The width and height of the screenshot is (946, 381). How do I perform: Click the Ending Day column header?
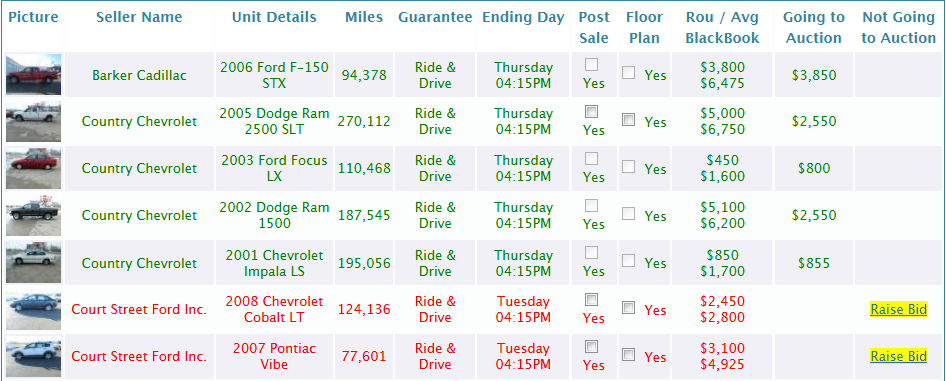(523, 17)
